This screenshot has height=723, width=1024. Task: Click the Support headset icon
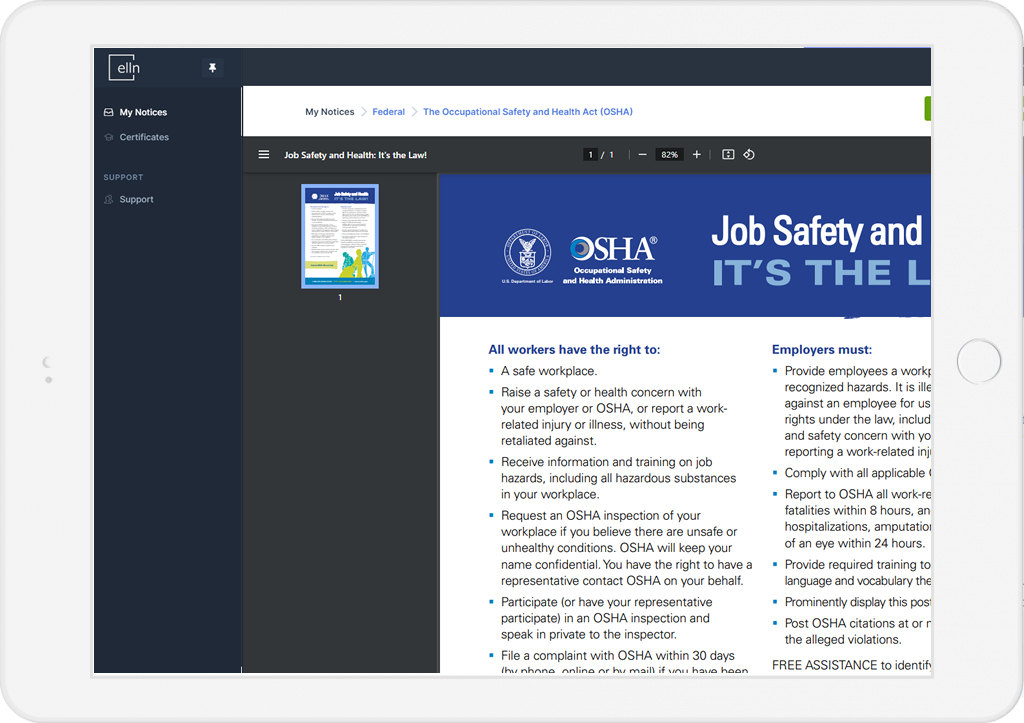tap(108, 199)
